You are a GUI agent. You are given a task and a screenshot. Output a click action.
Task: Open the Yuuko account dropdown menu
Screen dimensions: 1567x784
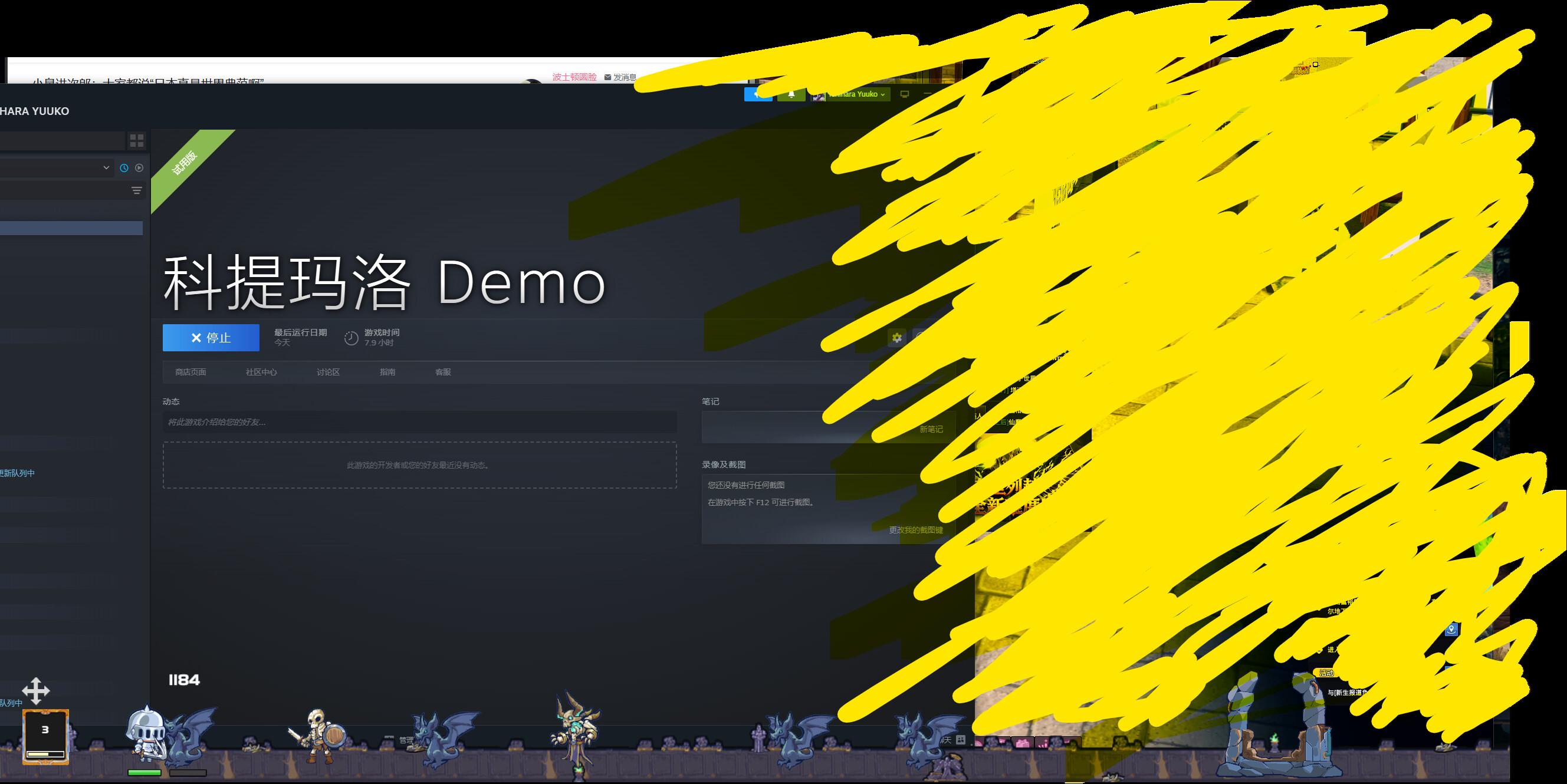pyautogui.click(x=852, y=94)
